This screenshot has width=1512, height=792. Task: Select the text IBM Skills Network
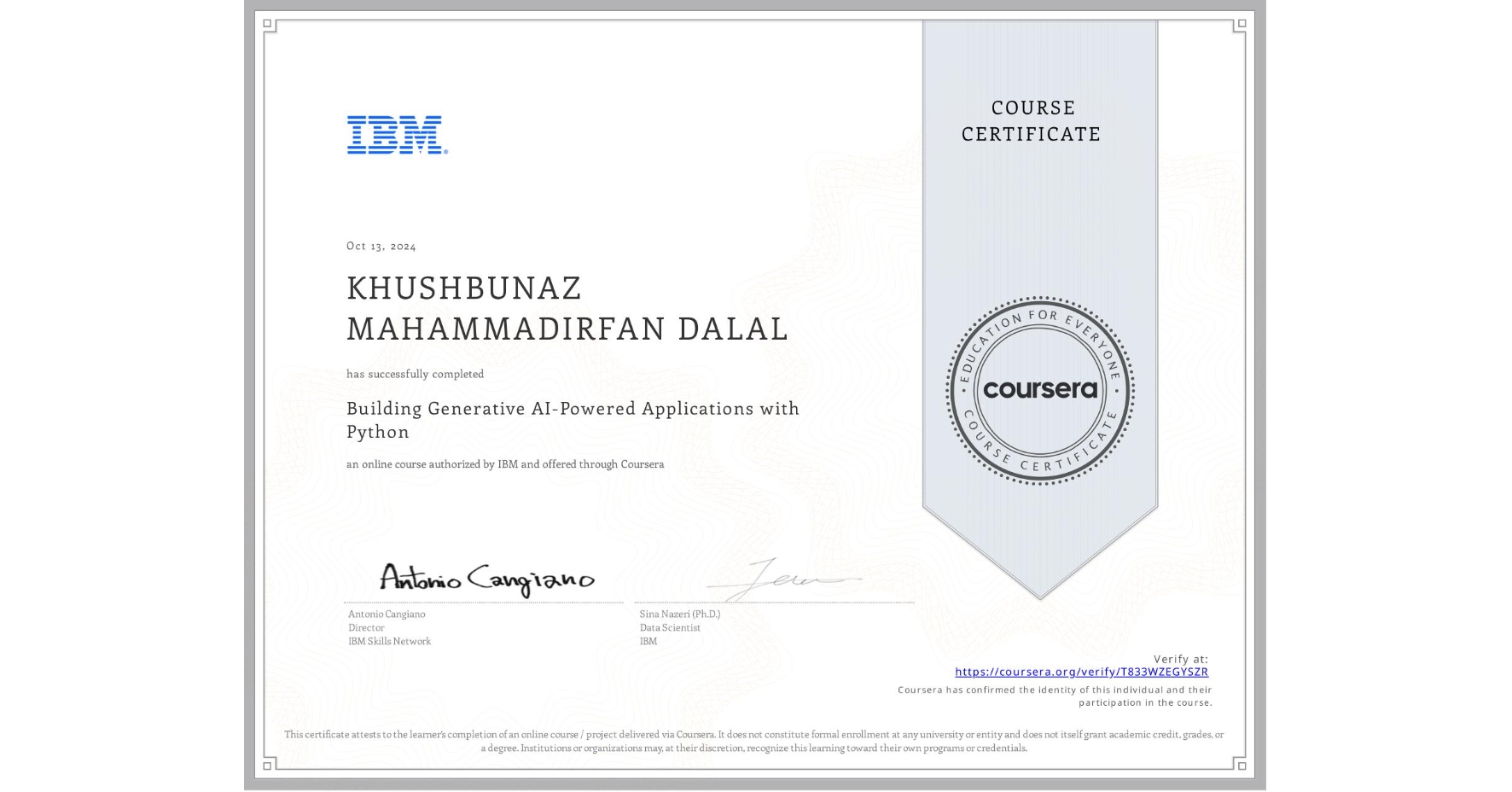389,641
